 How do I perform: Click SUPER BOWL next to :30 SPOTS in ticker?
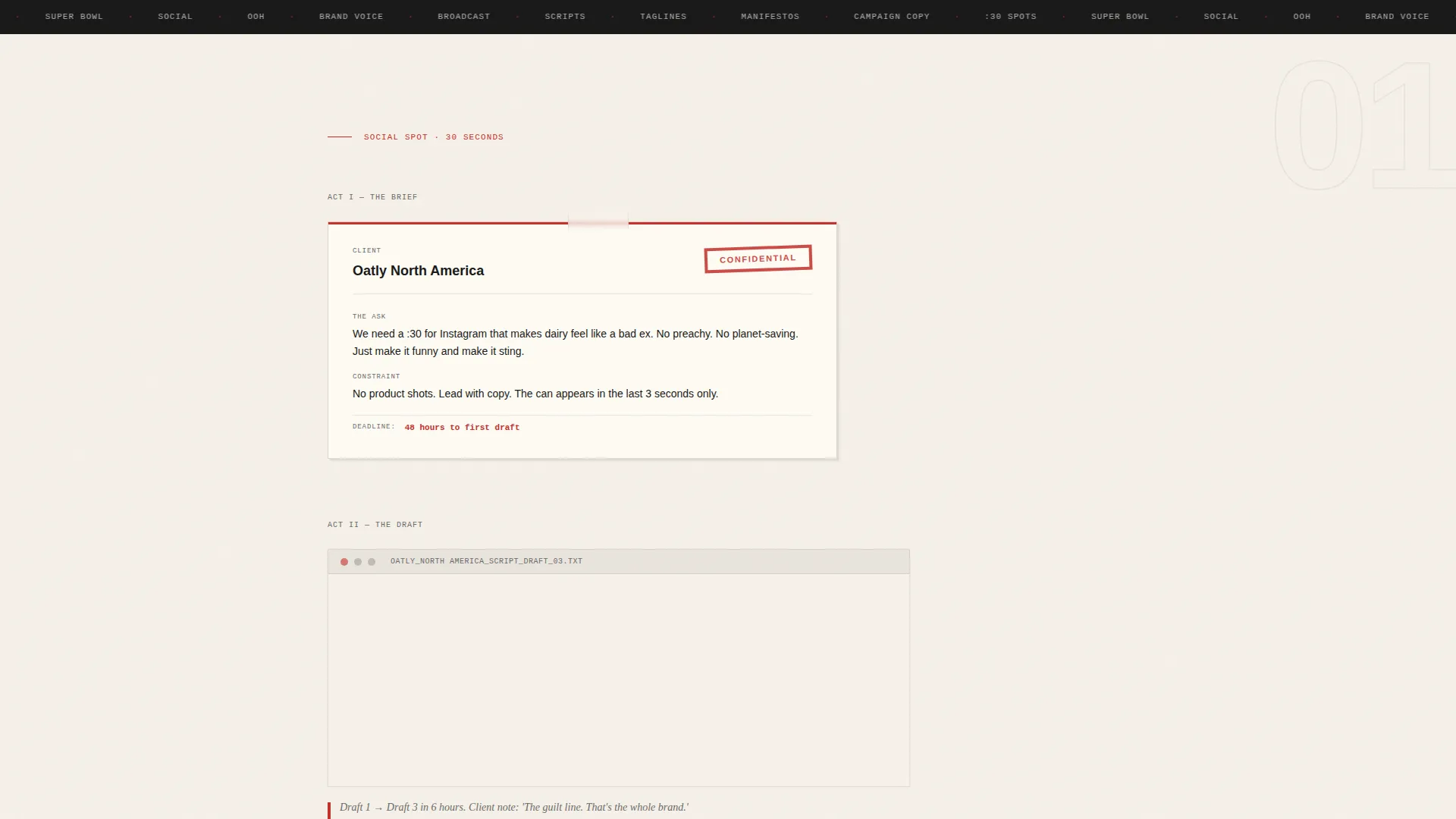point(1120,17)
